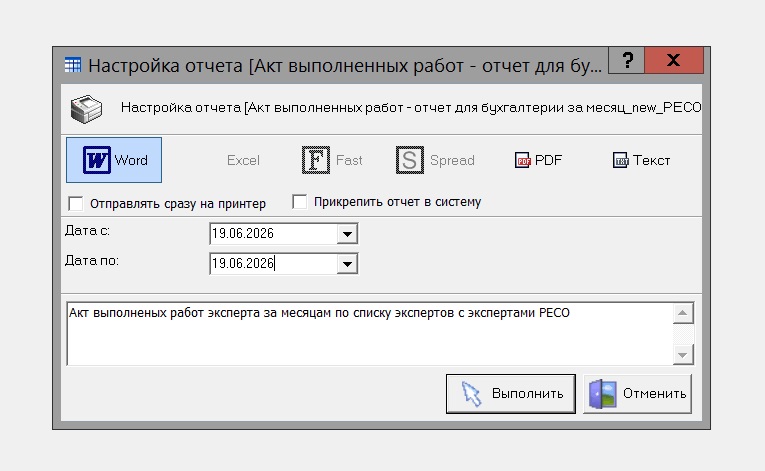Screen dimensions: 765x471
Task: Cancel with the Отменить button
Action: [638, 394]
